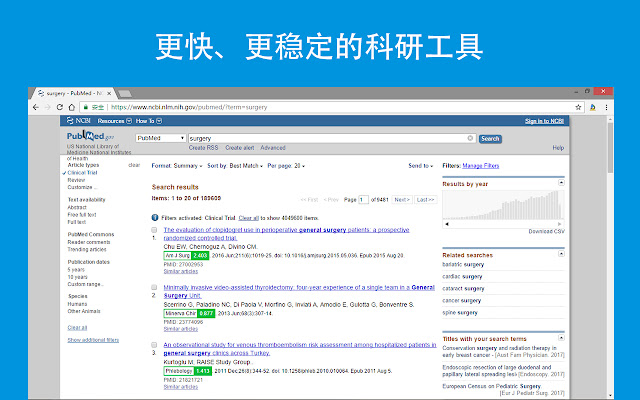Open a new browser tab
Viewport: 640px width, 400px height.
(x=124, y=94)
